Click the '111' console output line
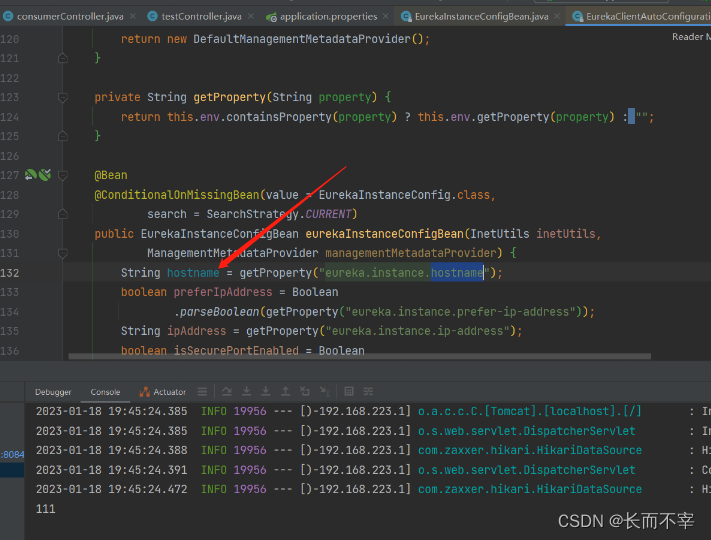The height and width of the screenshot is (540, 711). pos(45,509)
